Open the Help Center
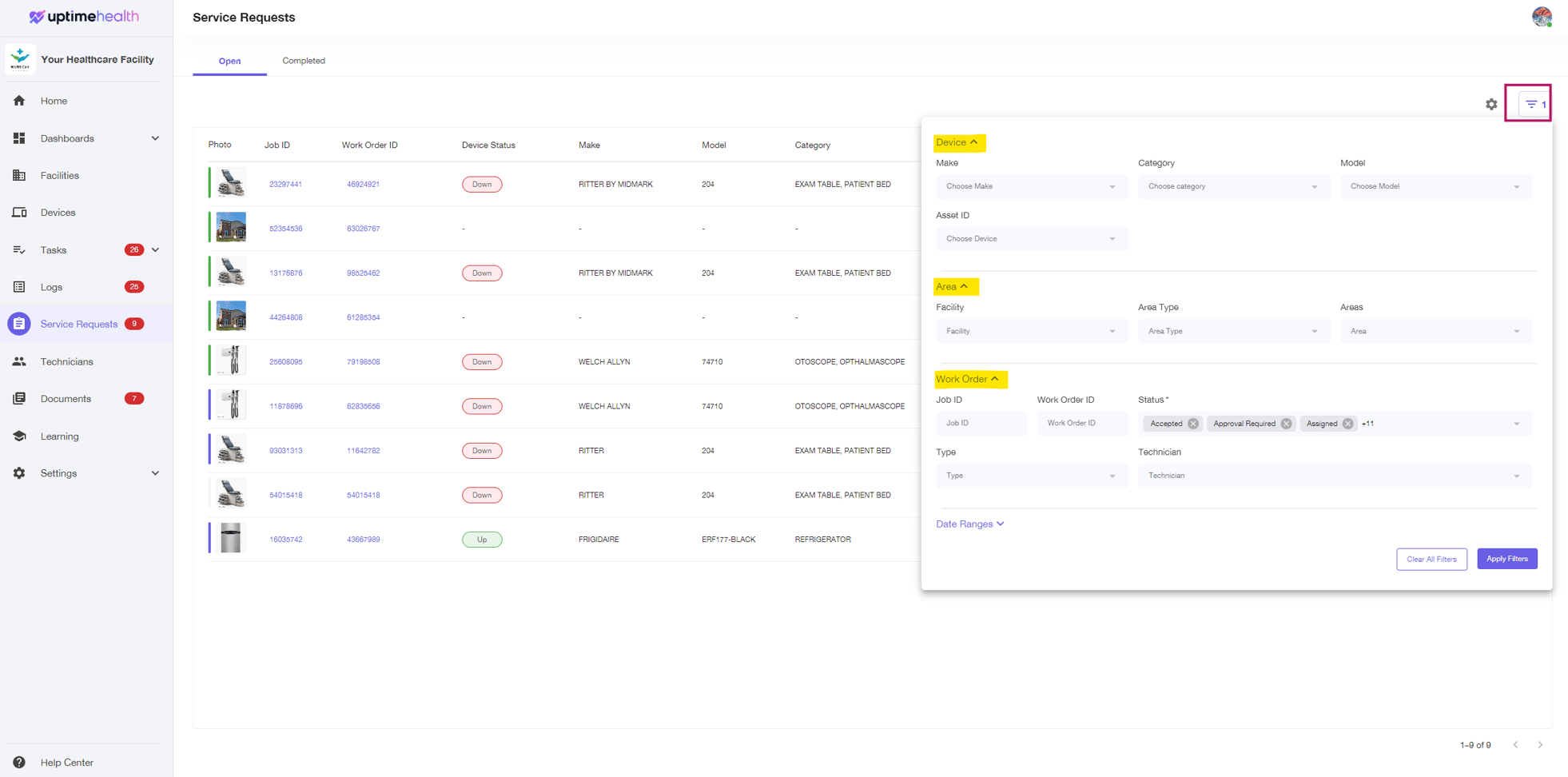Image resolution: width=1568 pixels, height=777 pixels. (67, 763)
